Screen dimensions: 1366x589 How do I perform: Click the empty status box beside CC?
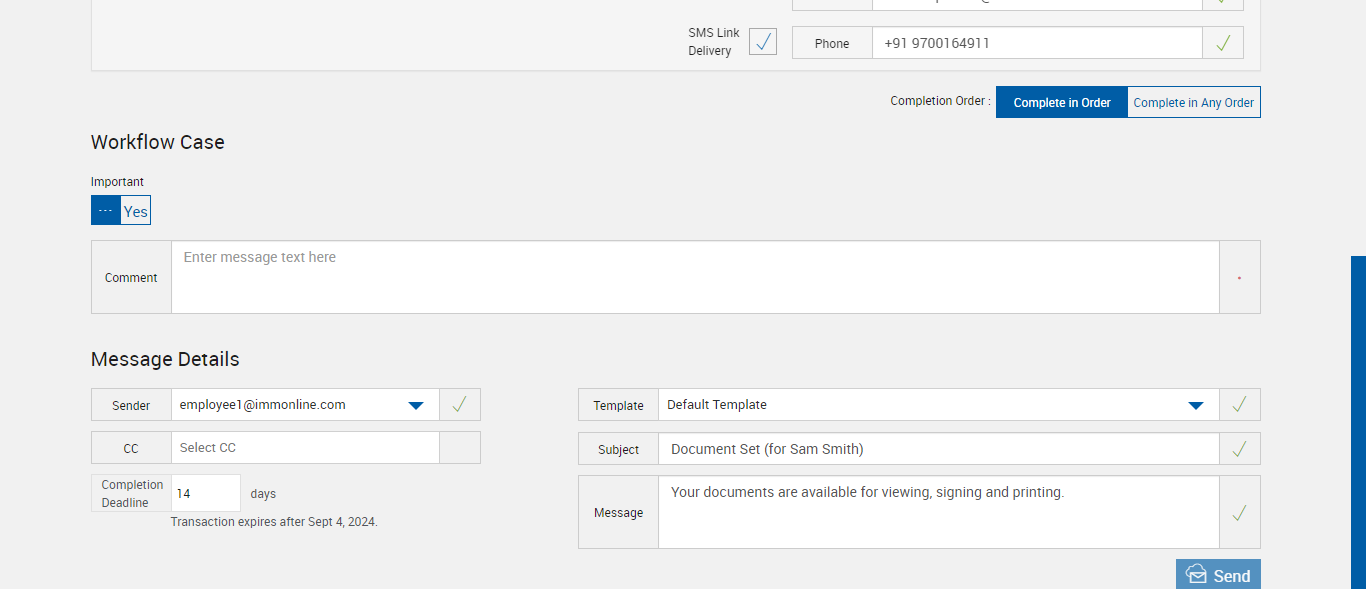[x=460, y=448]
